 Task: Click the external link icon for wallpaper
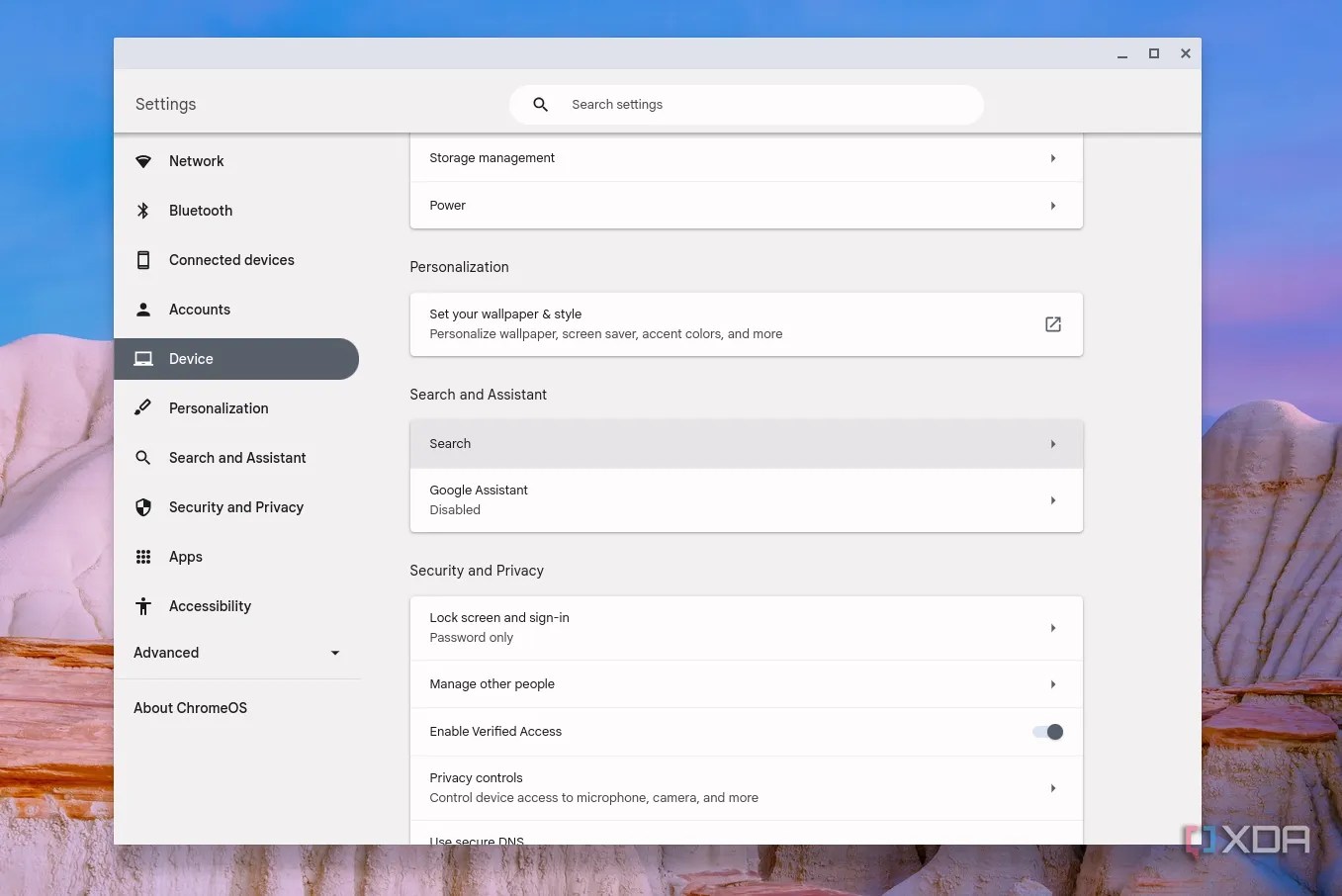[x=1053, y=324]
